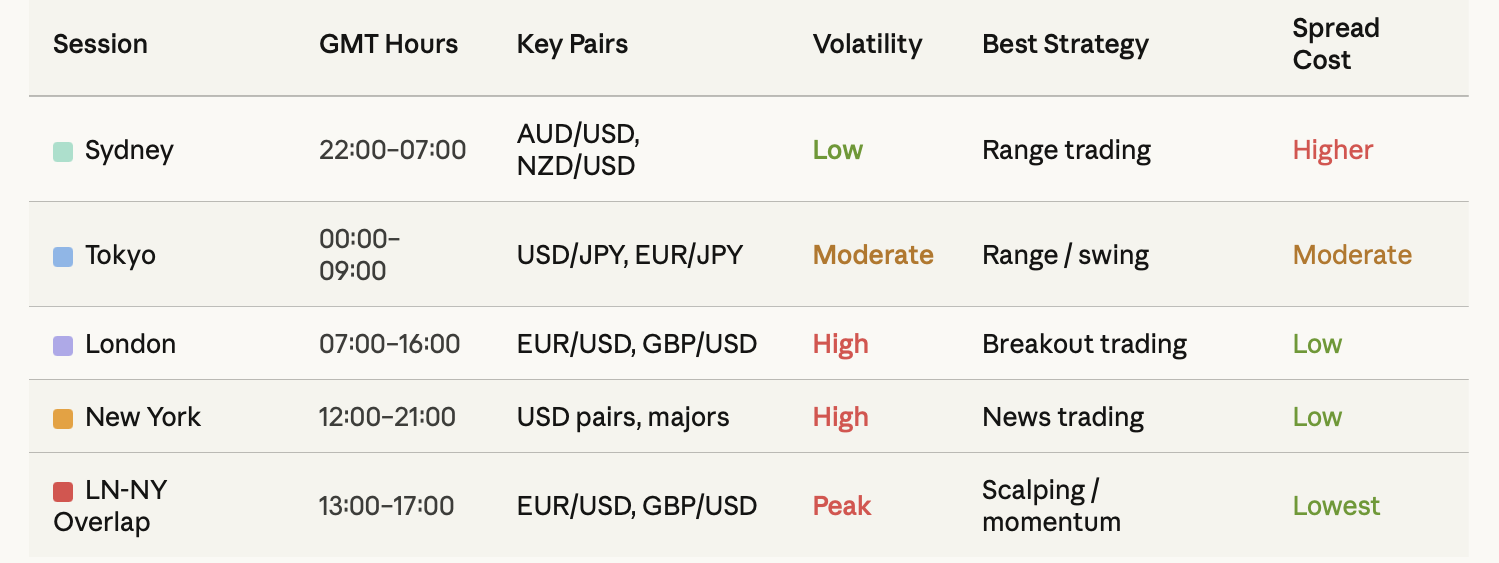Click the red LN-NY Overlap swatch

tap(63, 492)
